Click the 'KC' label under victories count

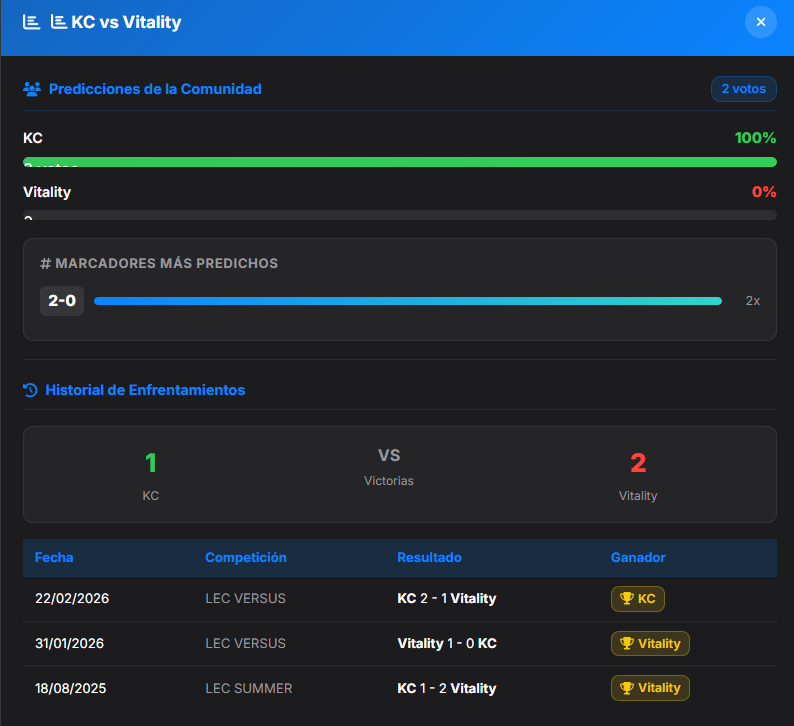151,496
